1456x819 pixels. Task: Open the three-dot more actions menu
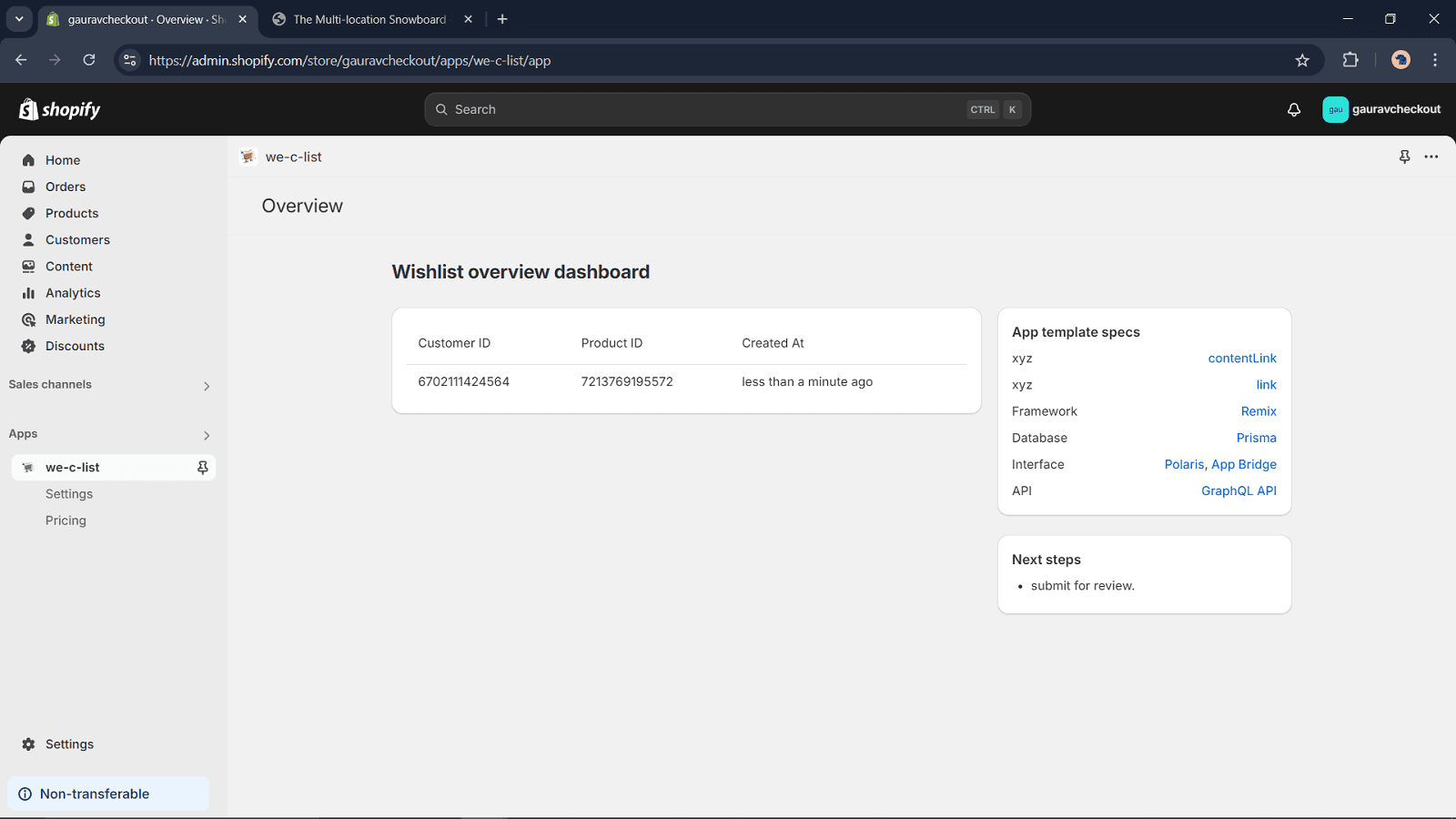click(1431, 157)
